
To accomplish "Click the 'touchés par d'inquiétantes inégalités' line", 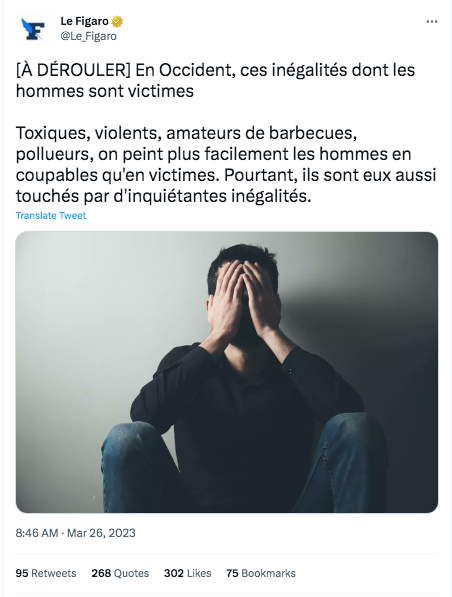I will click(x=163, y=196).
